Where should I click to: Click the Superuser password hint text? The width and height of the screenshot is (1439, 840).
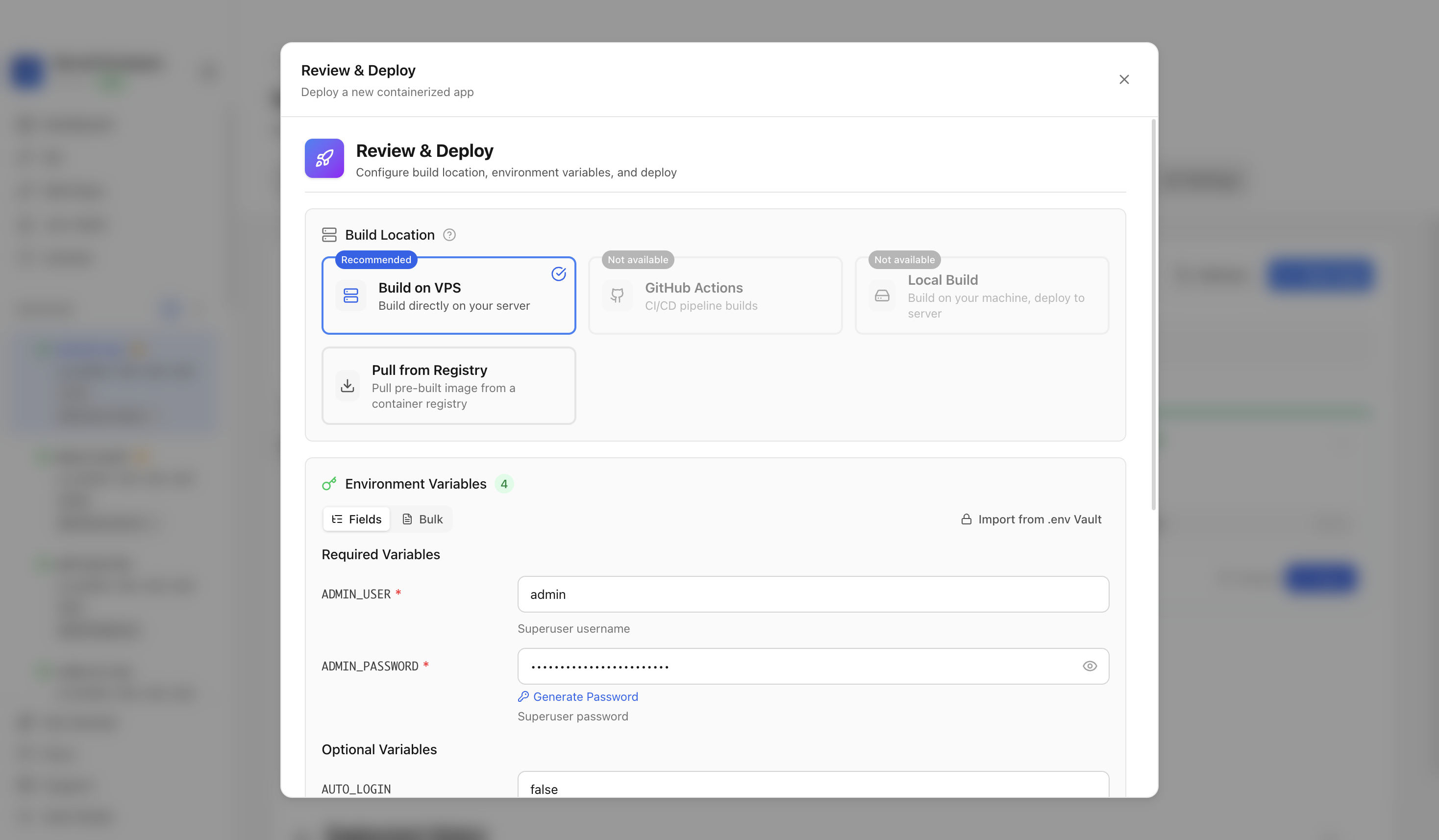tap(572, 716)
